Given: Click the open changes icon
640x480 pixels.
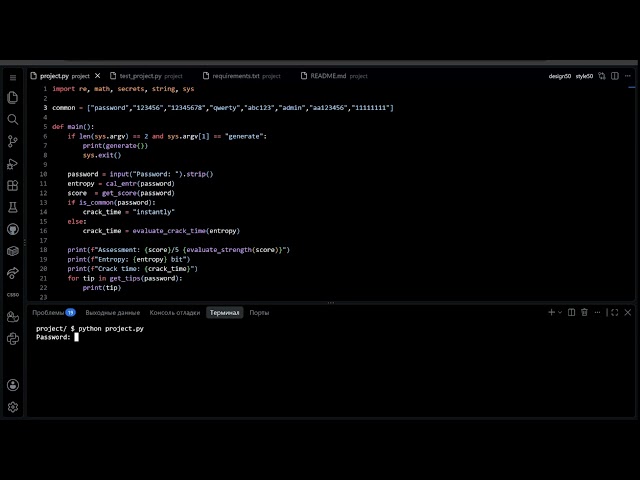Looking at the screenshot, I should point(602,76).
